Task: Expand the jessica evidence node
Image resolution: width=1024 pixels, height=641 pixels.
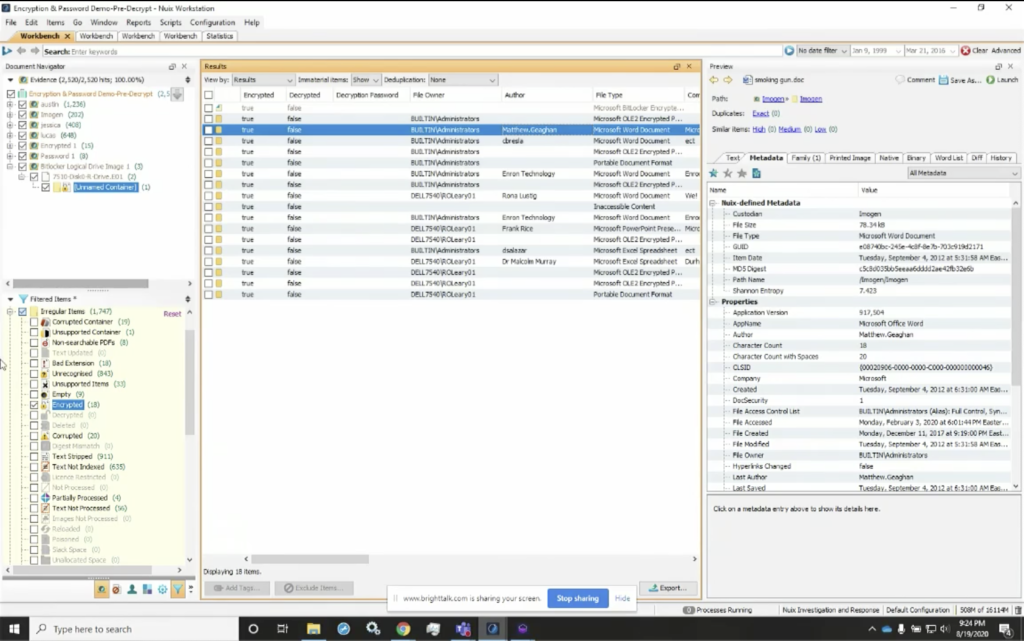Action: [x=10, y=125]
